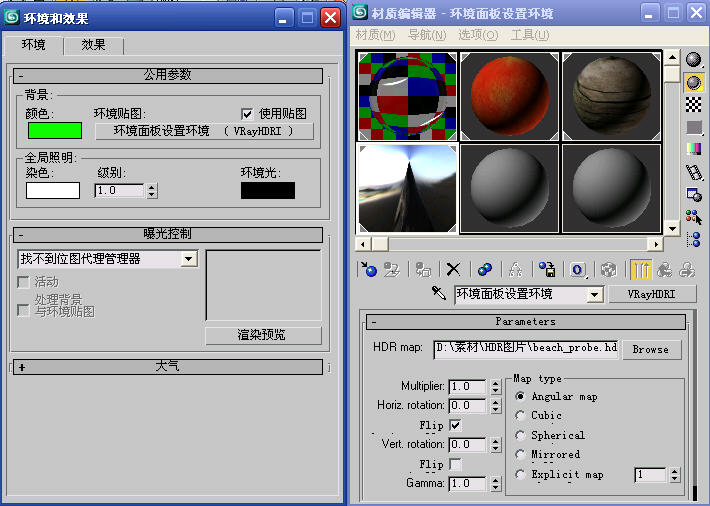Toggle horizontal Flip checkbox

pos(456,425)
